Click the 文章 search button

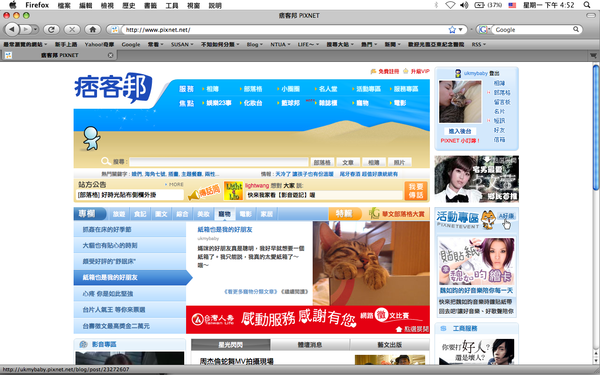pyautogui.click(x=348, y=162)
